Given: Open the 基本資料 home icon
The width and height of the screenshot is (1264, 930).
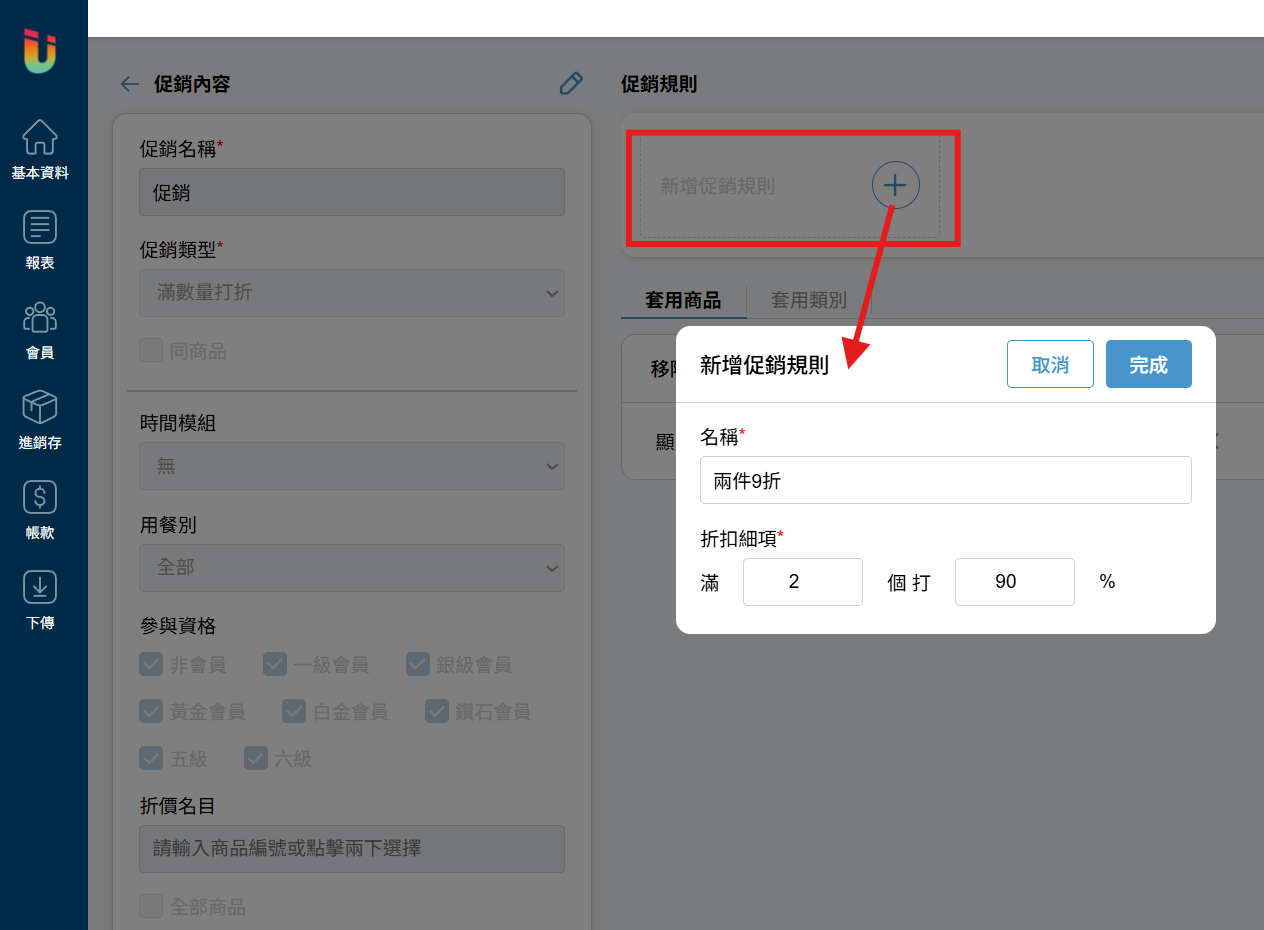Looking at the screenshot, I should 40,137.
